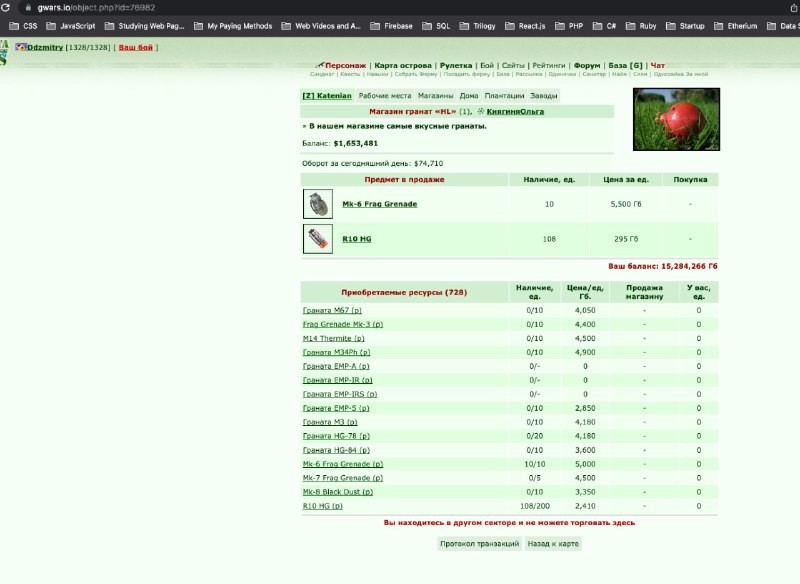800x584 pixels.
Task: Open the Граната EMP-A (р) resource link
Action: (x=336, y=366)
